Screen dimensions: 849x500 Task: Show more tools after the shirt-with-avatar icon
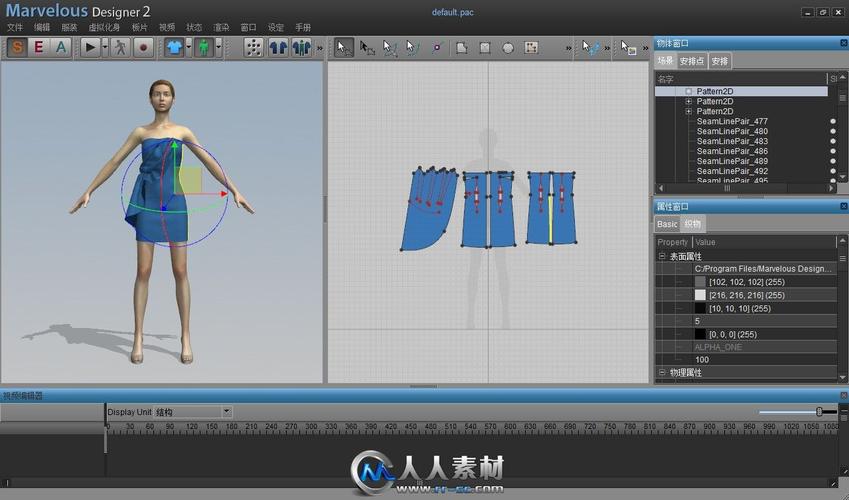click(x=320, y=48)
